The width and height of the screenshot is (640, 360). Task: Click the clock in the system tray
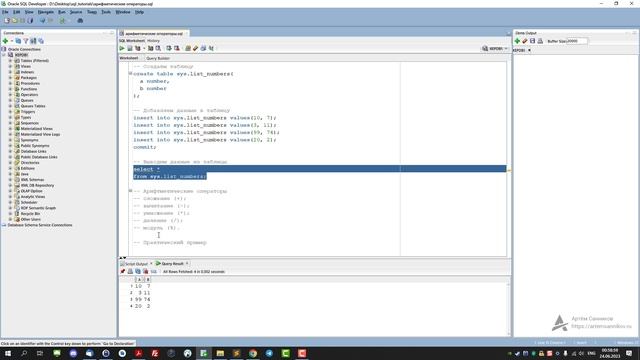pos(610,353)
